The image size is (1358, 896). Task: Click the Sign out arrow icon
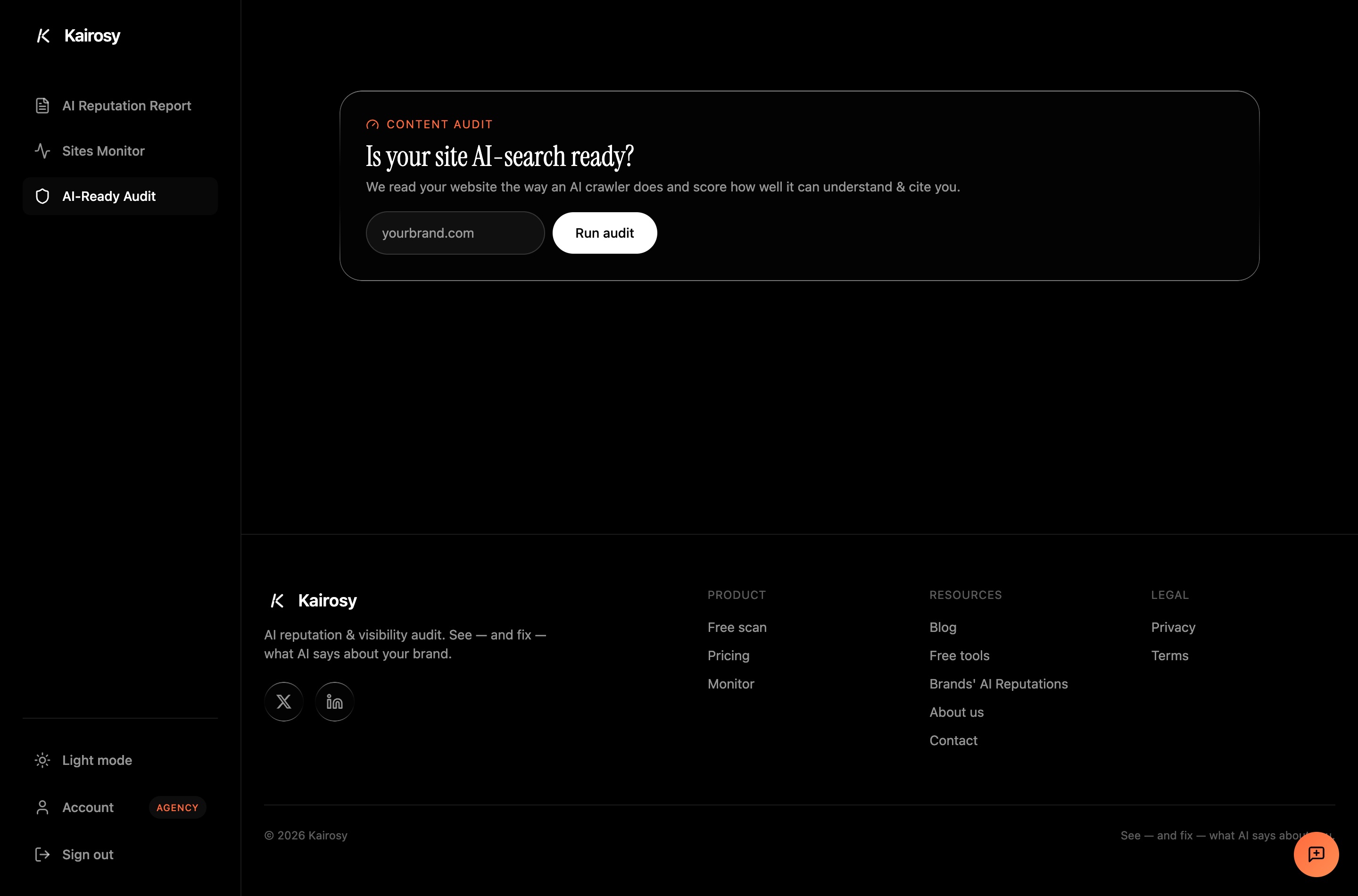click(x=42, y=855)
